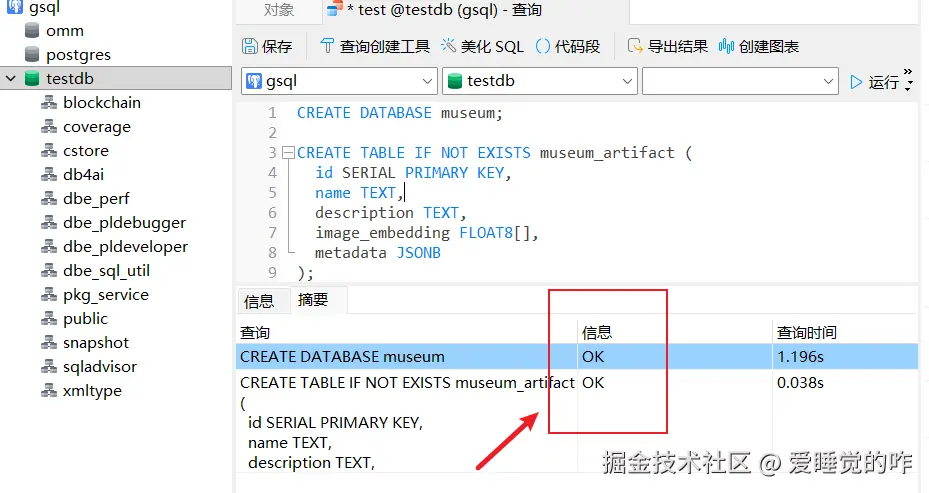Open the Query Builder tool (查询创建工具)
The image size is (929, 493).
tap(375, 46)
